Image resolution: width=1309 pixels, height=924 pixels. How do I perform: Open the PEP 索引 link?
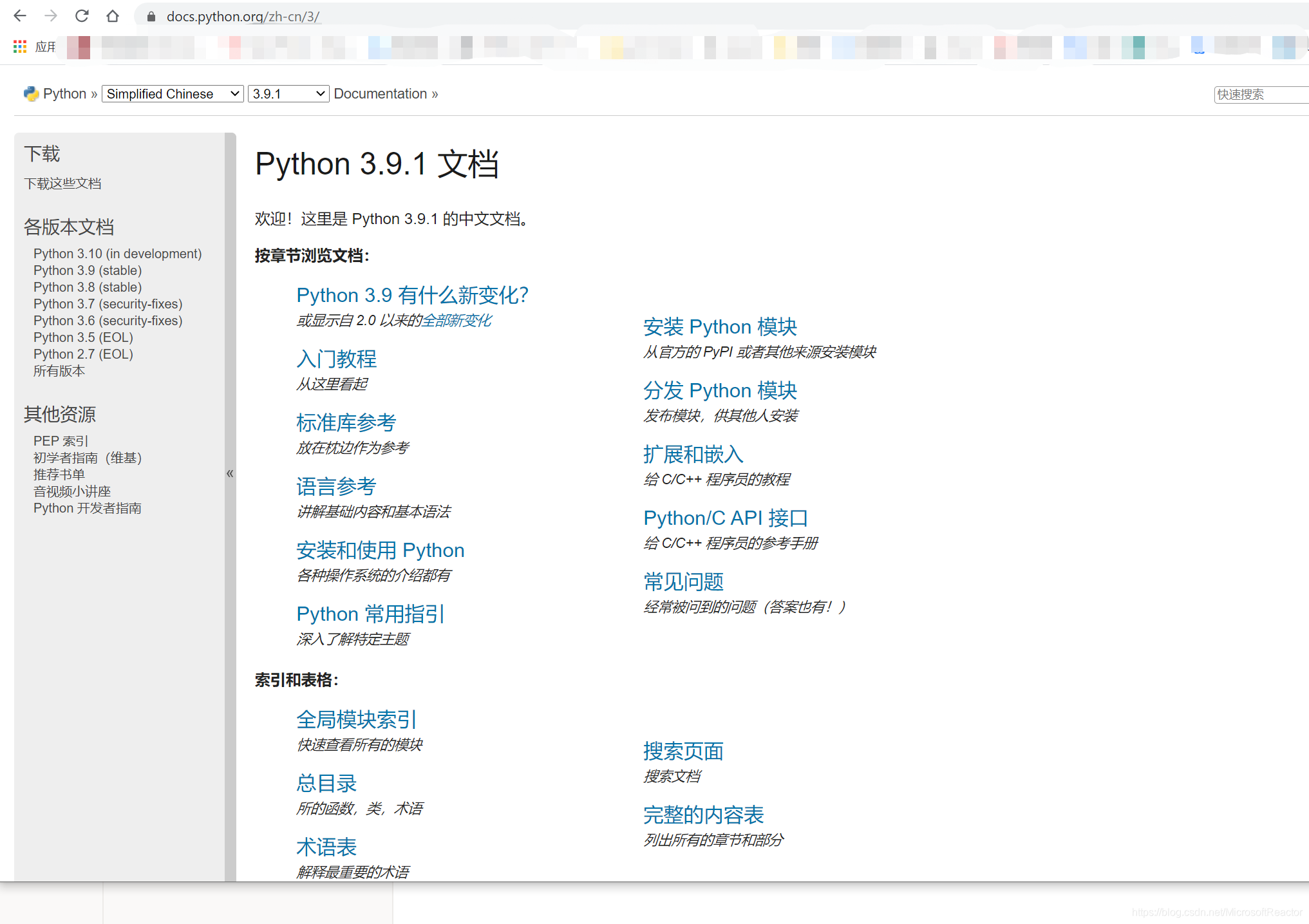(61, 441)
